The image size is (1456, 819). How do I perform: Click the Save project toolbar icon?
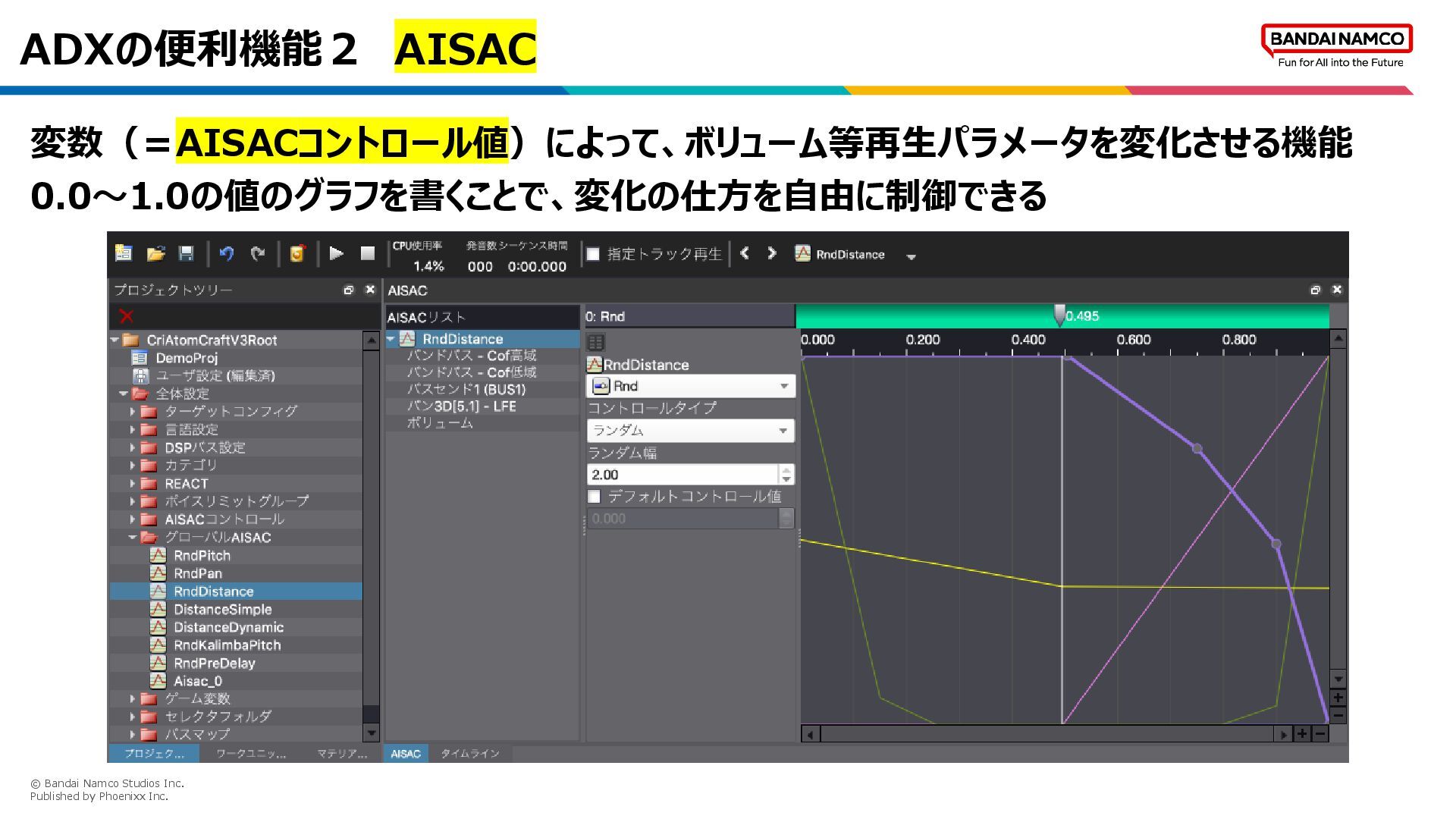[x=186, y=253]
